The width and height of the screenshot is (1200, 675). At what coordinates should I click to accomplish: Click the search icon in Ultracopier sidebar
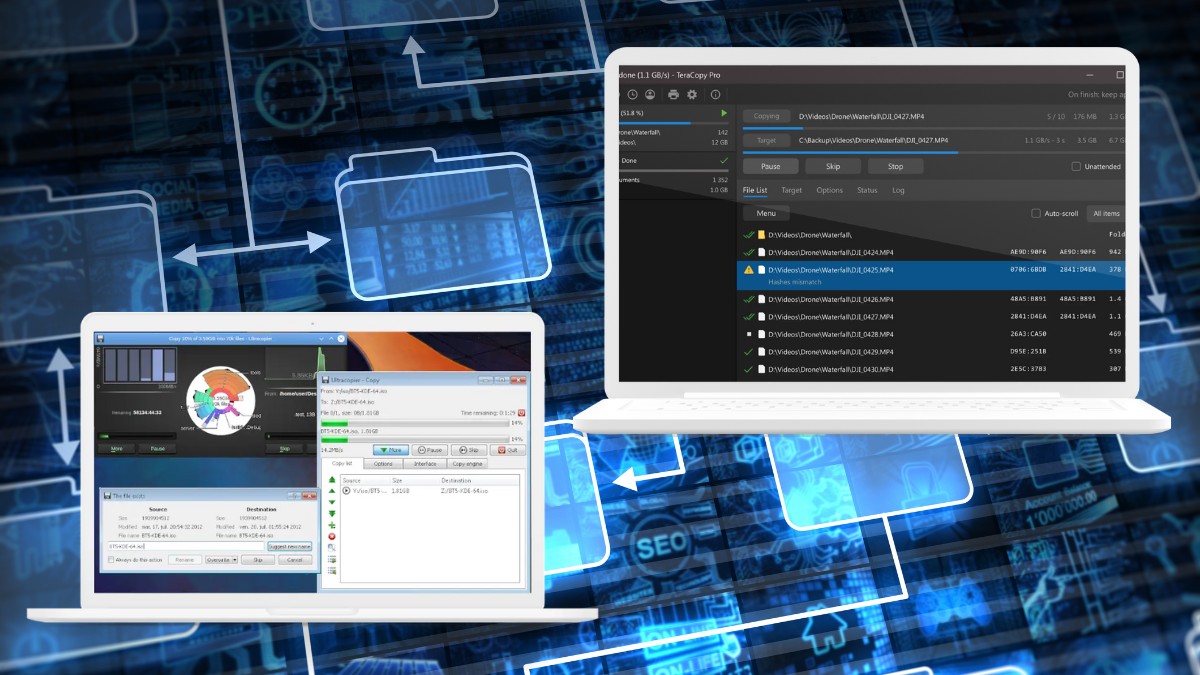[x=332, y=548]
